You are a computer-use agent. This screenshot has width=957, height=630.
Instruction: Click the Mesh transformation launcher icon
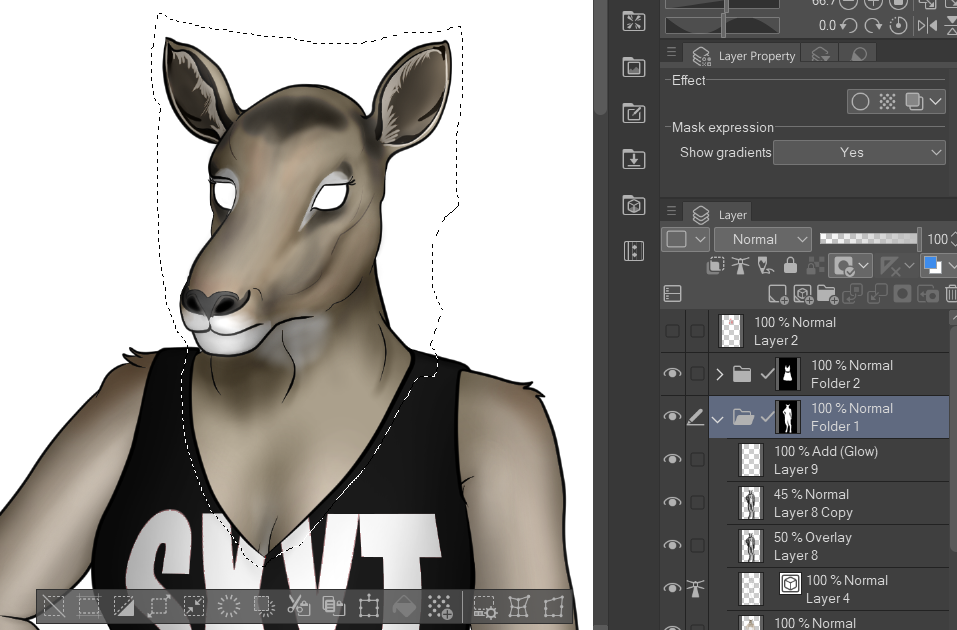(519, 606)
